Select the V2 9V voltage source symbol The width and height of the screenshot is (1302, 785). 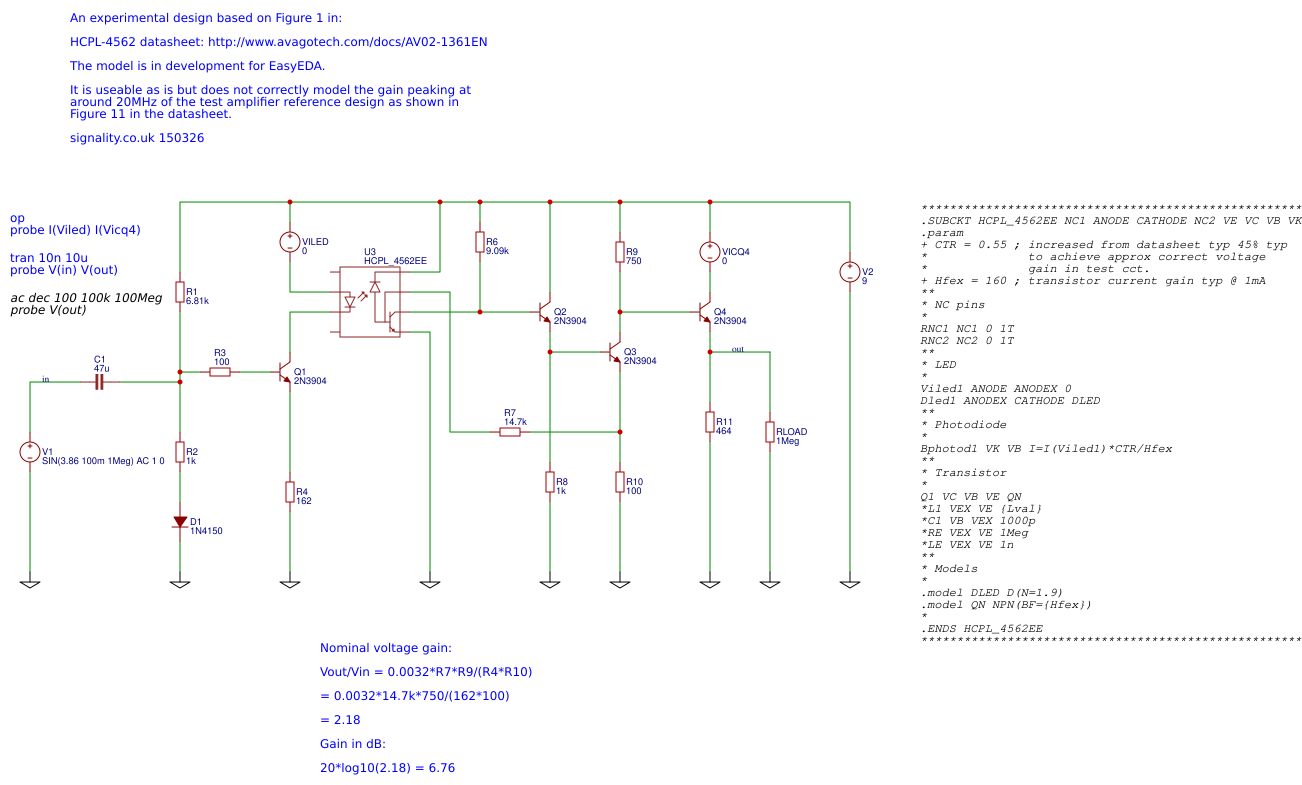[850, 271]
